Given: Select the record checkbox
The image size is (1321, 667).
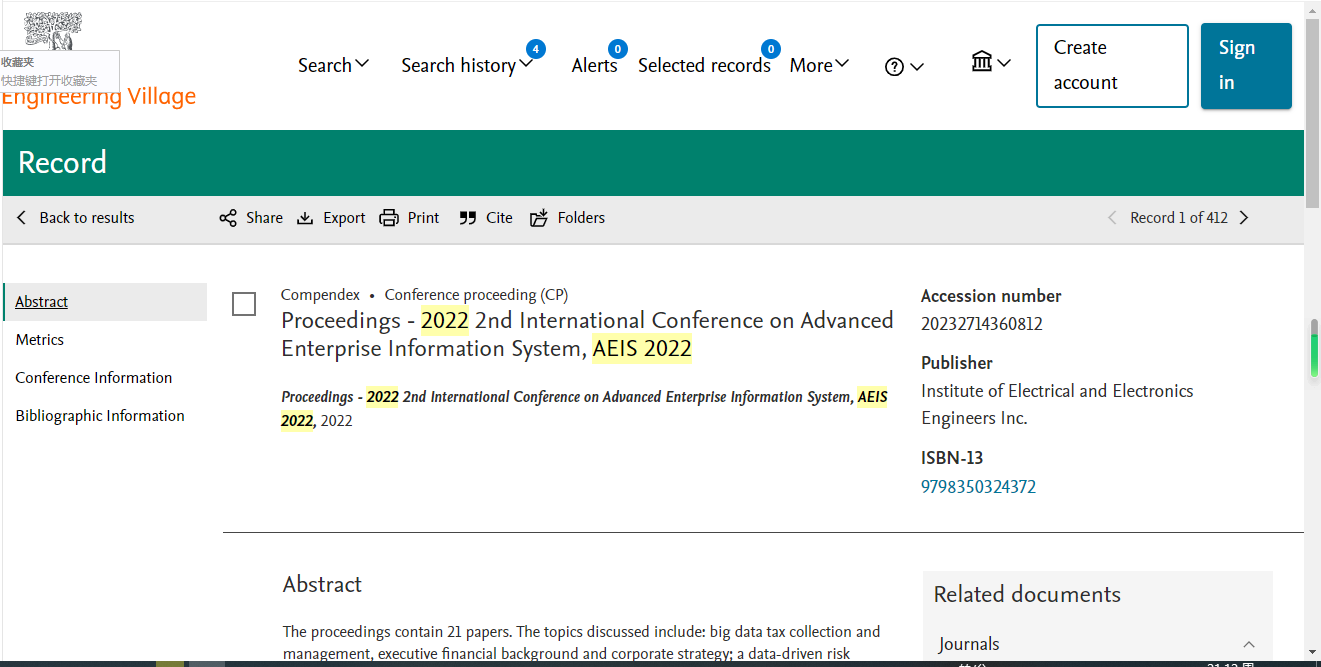Looking at the screenshot, I should [244, 304].
